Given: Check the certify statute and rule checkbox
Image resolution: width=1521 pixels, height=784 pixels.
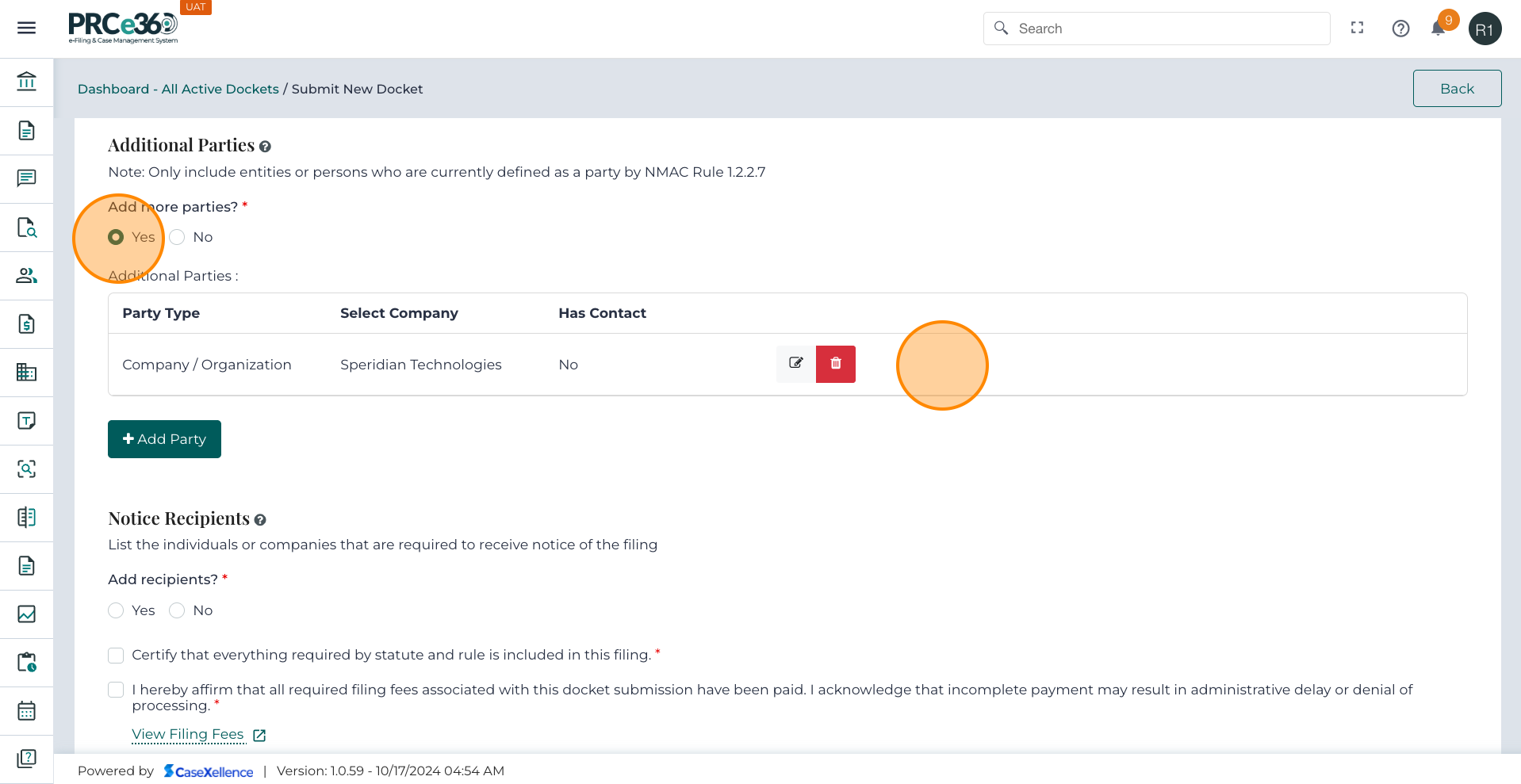Looking at the screenshot, I should tap(117, 656).
